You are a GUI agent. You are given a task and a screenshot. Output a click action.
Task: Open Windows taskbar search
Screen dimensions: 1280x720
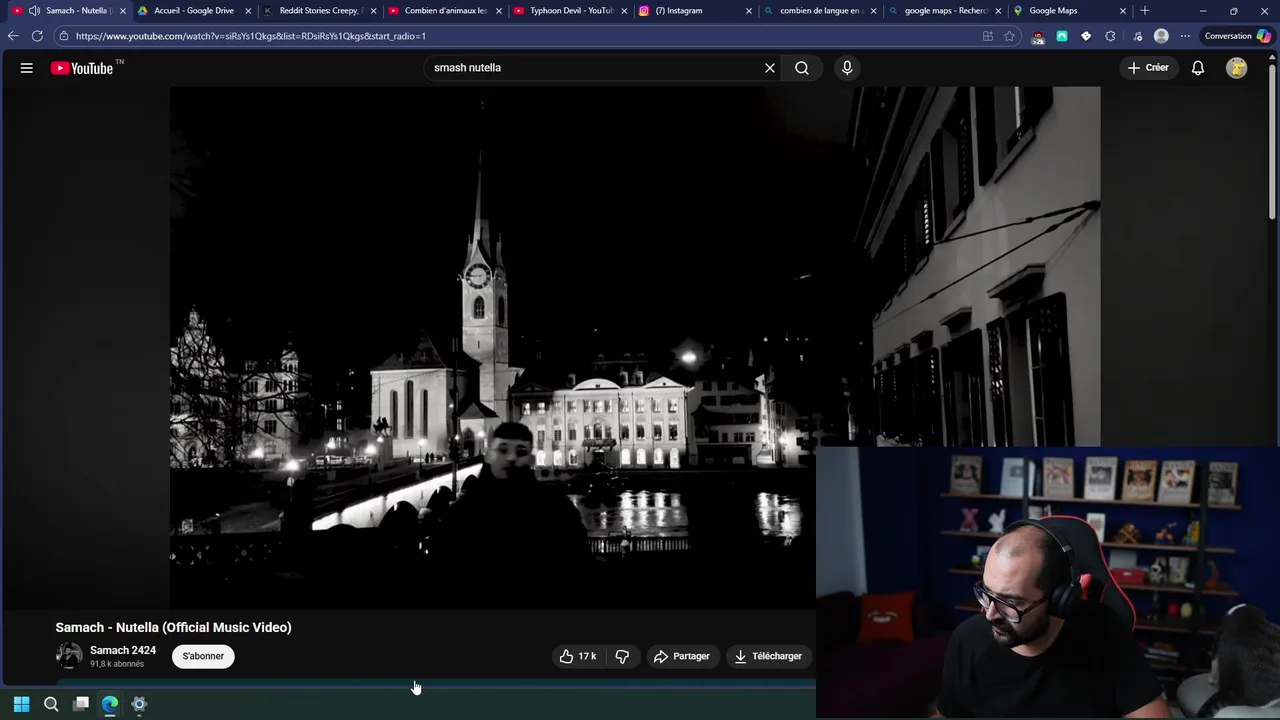pyautogui.click(x=51, y=704)
